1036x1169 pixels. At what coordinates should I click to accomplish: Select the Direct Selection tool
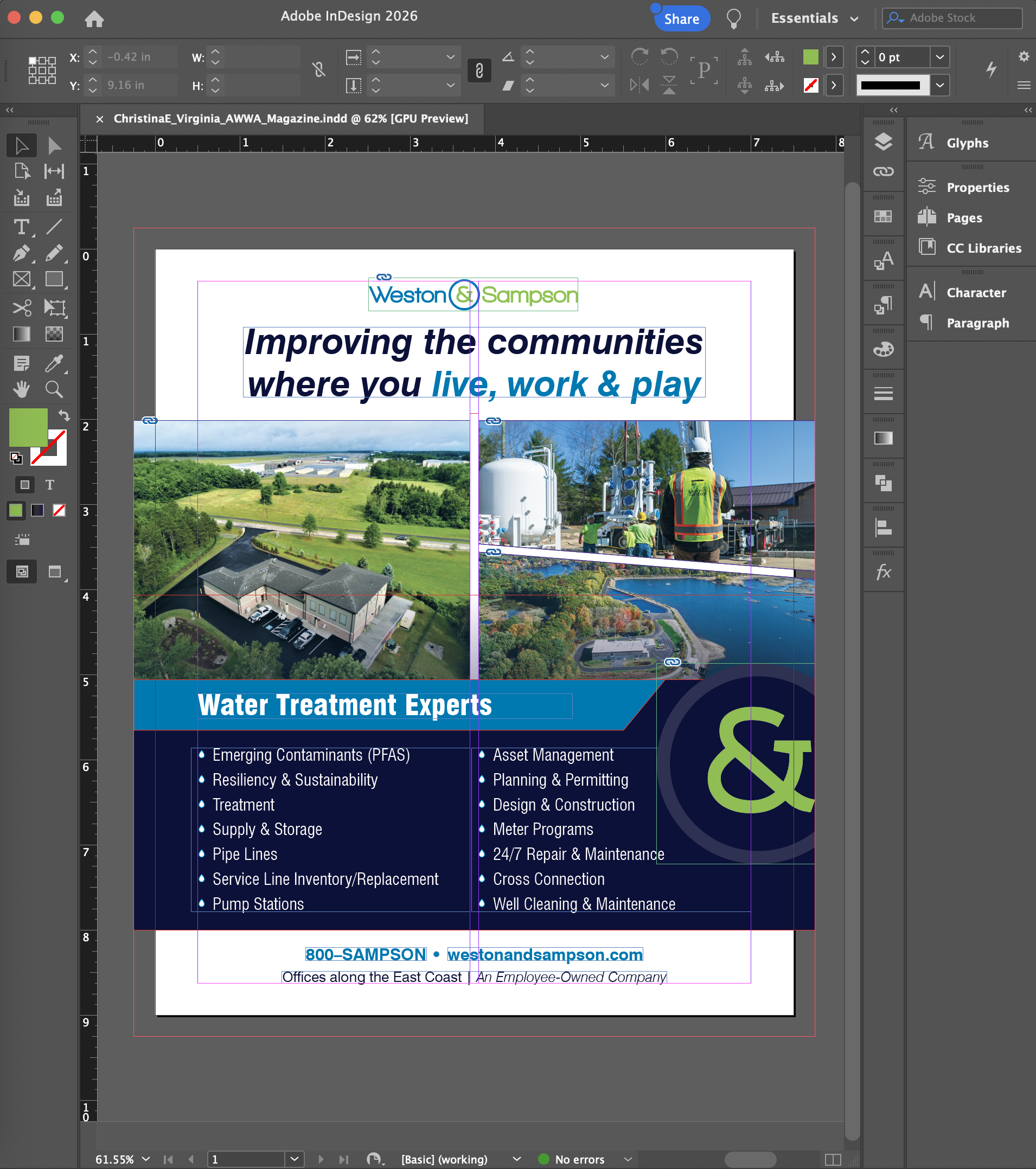tap(54, 146)
